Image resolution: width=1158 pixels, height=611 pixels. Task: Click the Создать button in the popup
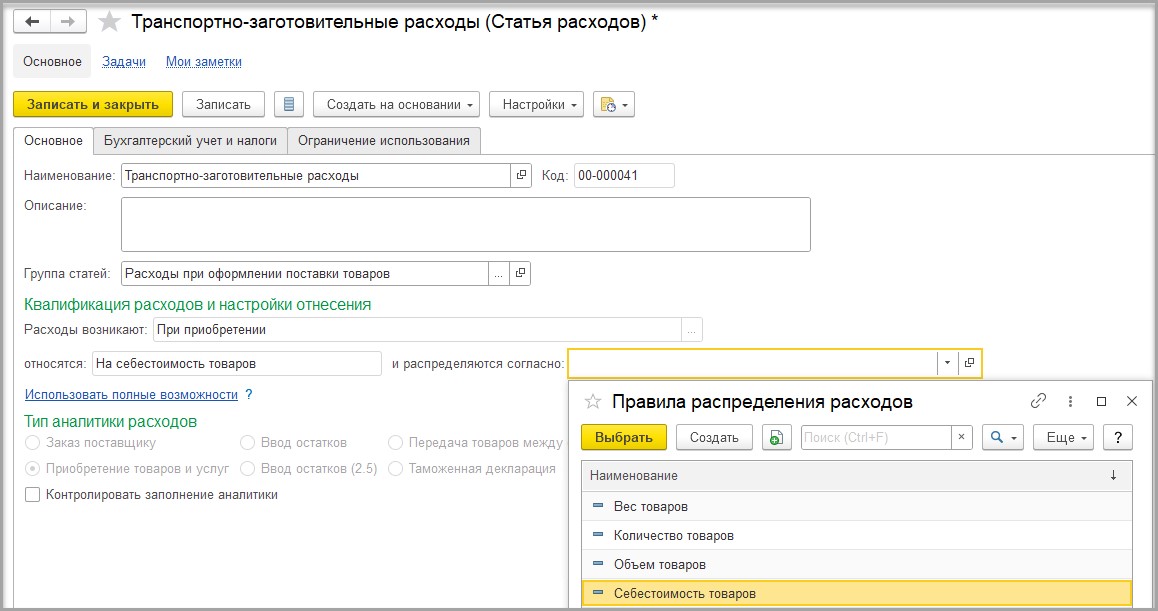point(714,437)
